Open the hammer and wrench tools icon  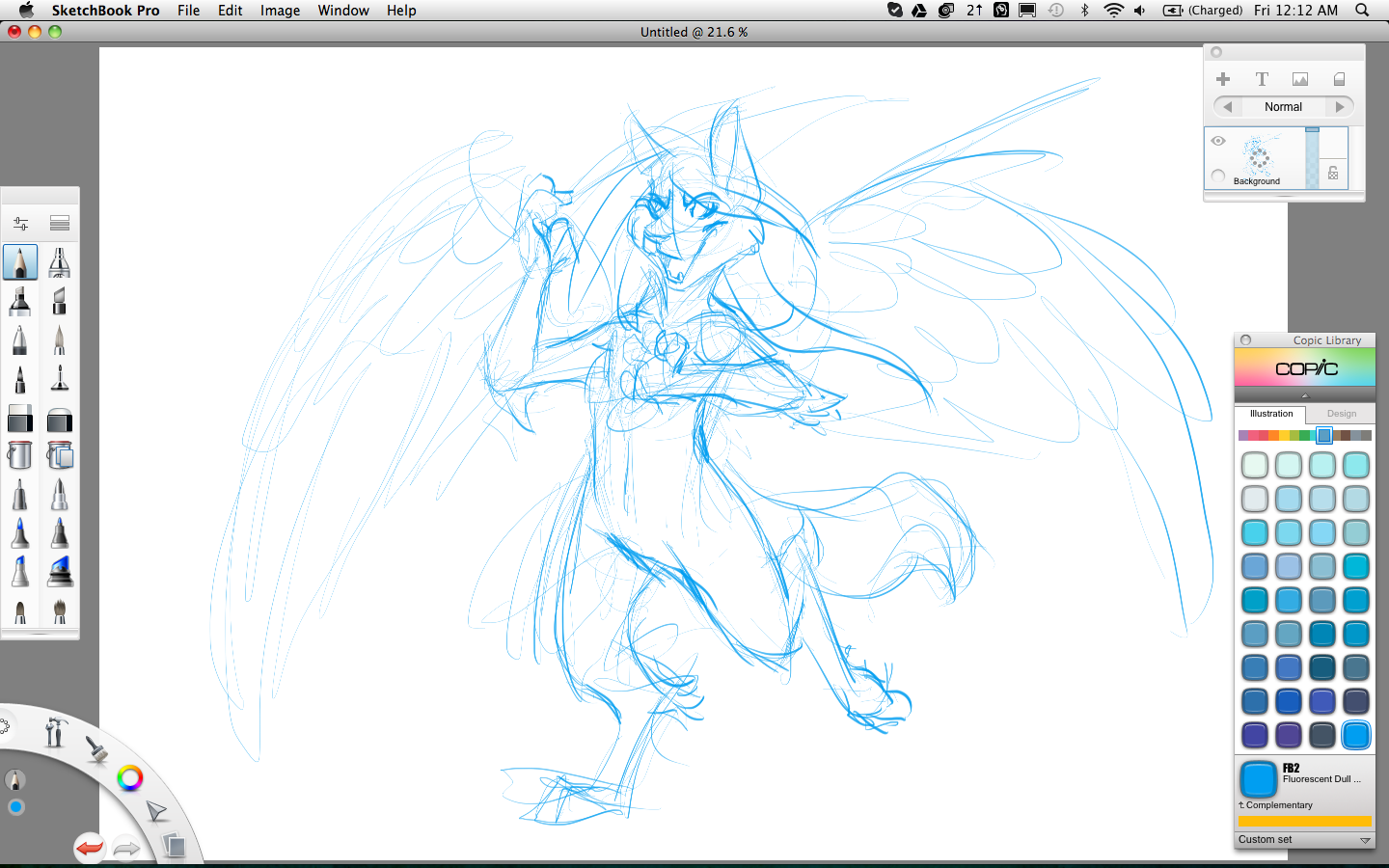tap(55, 732)
